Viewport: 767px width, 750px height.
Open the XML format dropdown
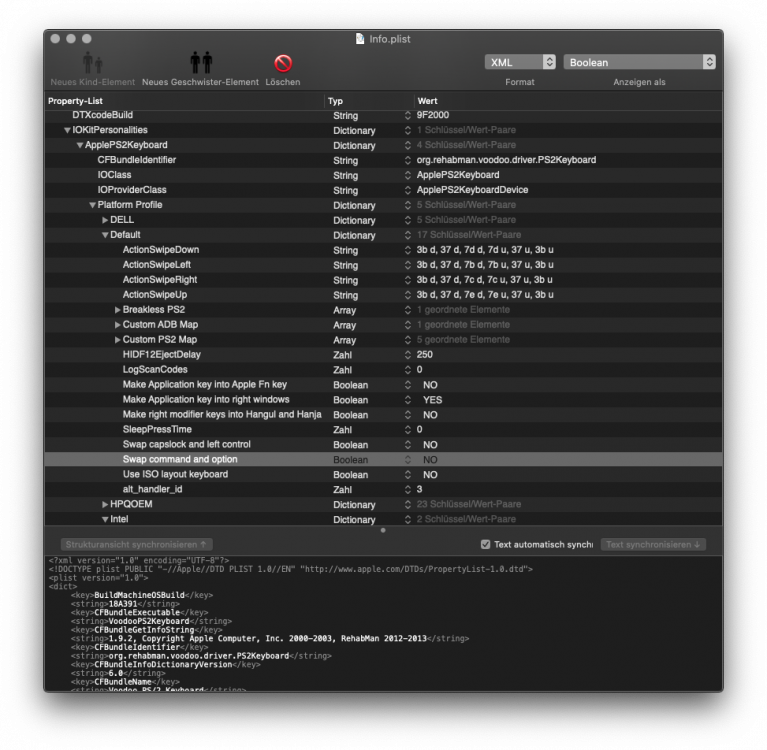pyautogui.click(x=520, y=62)
